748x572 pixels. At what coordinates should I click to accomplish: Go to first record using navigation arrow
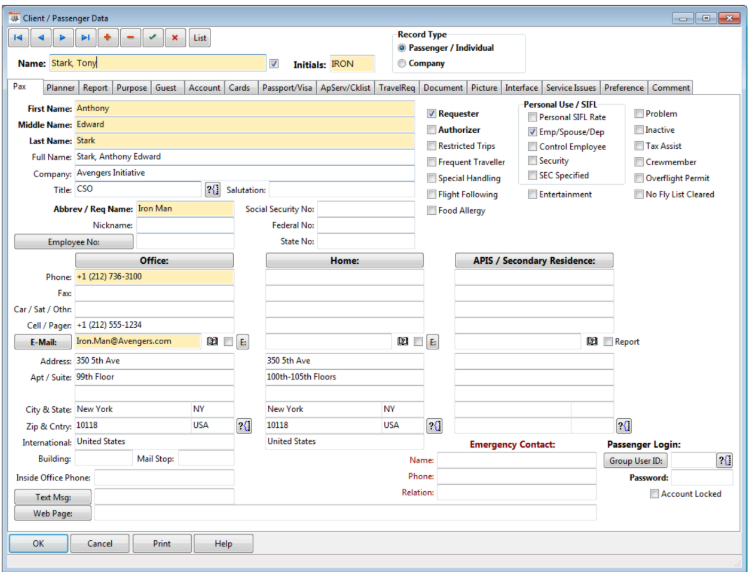[20, 37]
